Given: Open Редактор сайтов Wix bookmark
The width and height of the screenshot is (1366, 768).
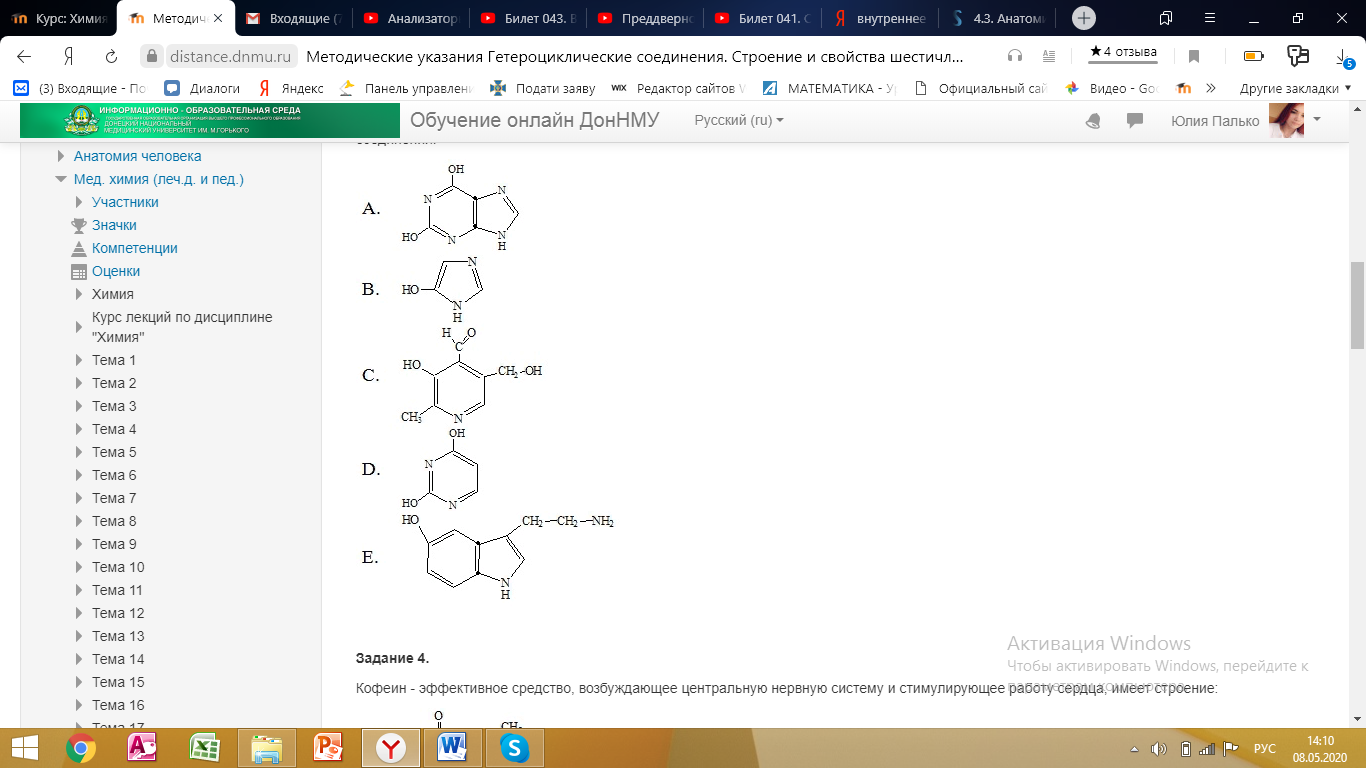Looking at the screenshot, I should coord(679,88).
